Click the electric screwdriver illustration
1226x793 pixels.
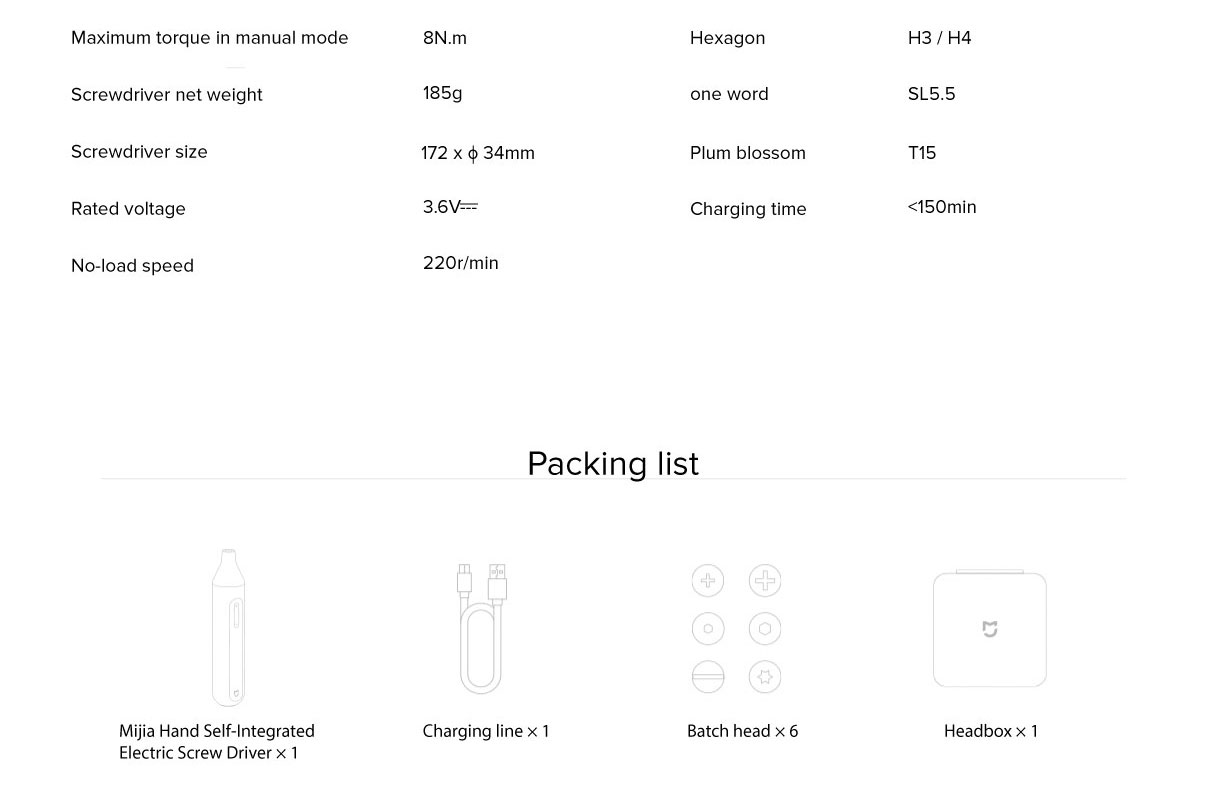click(228, 627)
